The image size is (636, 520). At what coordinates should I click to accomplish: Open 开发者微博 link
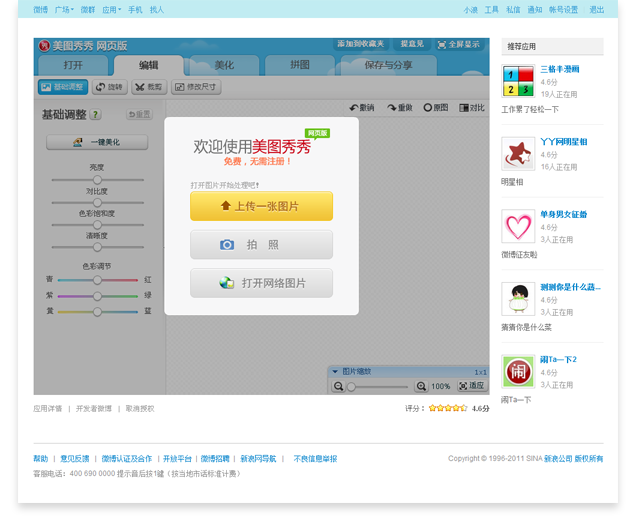point(94,408)
